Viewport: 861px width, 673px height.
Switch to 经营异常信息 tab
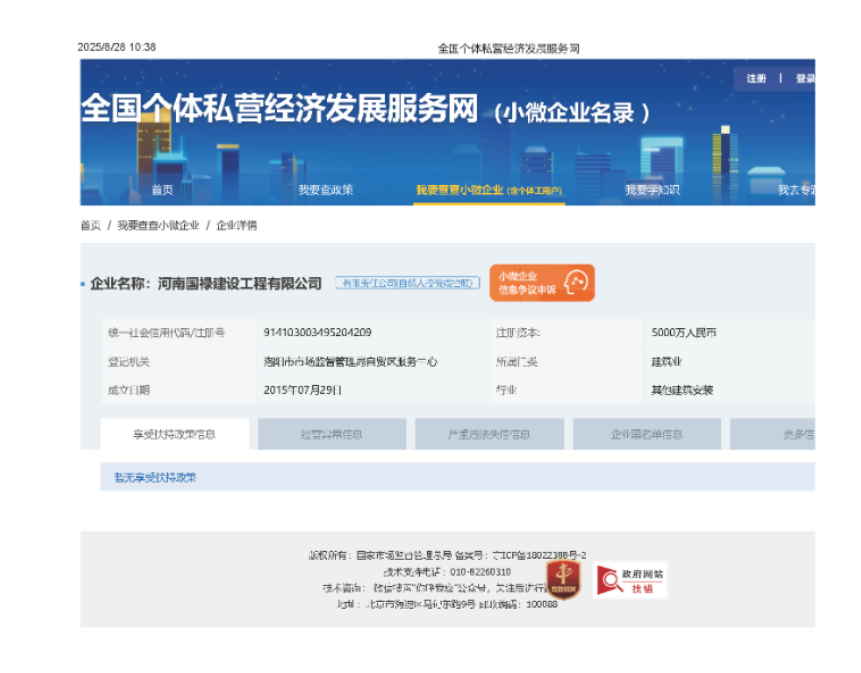coord(332,435)
